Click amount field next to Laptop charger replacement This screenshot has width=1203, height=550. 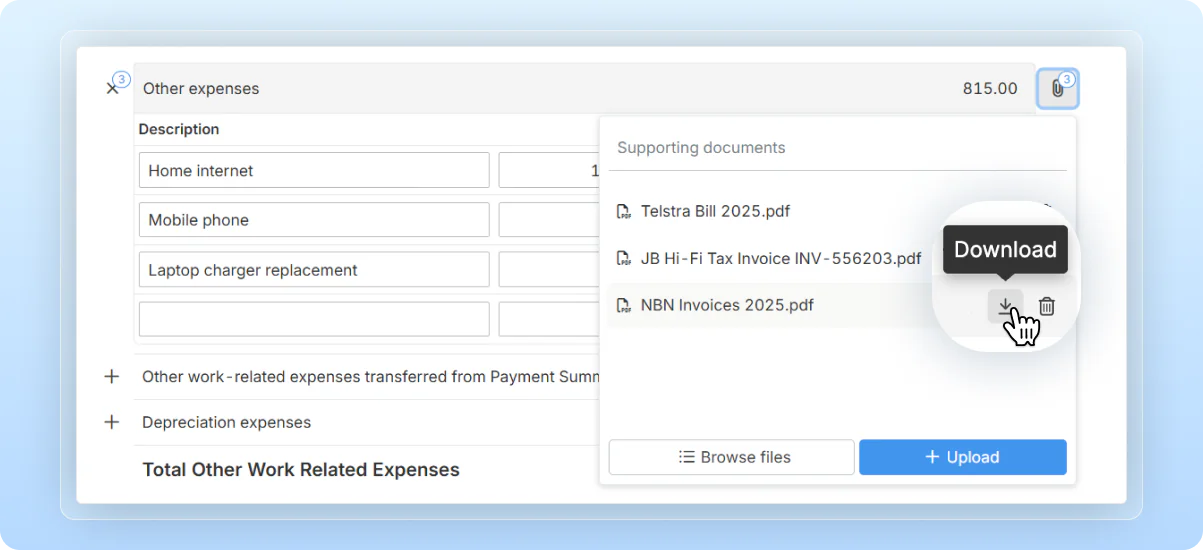pyautogui.click(x=549, y=270)
